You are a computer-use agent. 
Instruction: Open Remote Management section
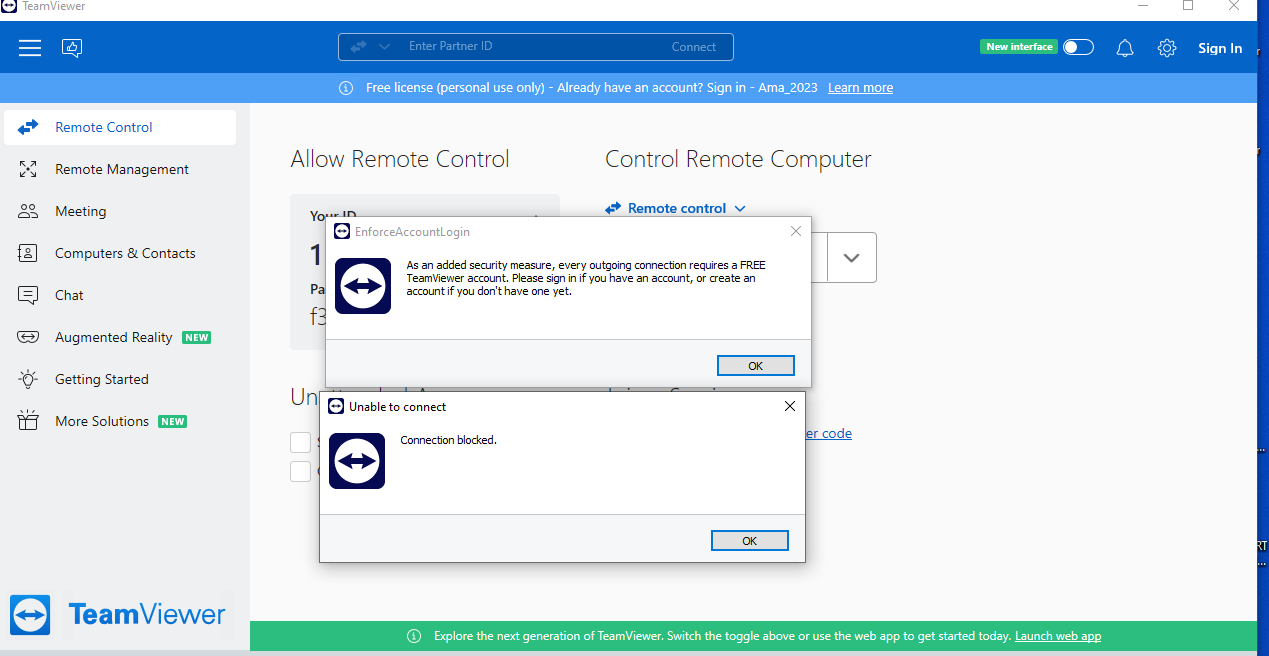120,169
